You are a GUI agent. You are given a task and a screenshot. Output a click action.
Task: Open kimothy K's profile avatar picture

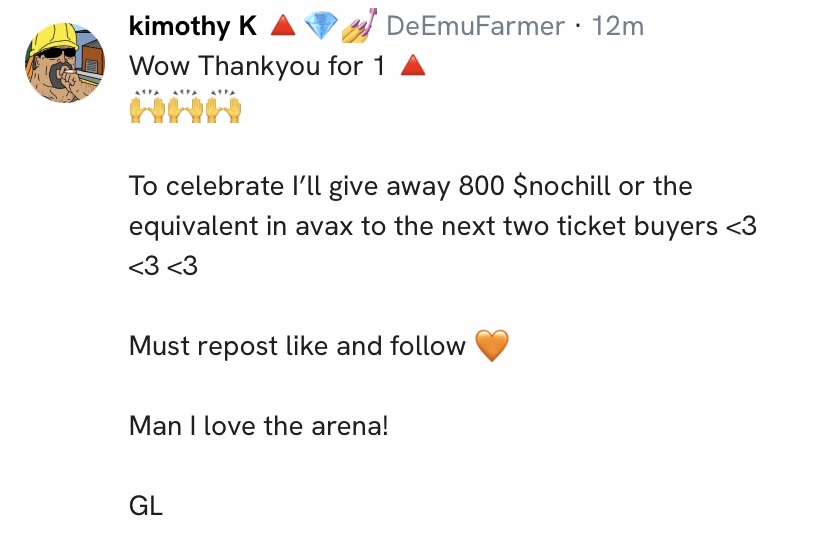tap(64, 61)
